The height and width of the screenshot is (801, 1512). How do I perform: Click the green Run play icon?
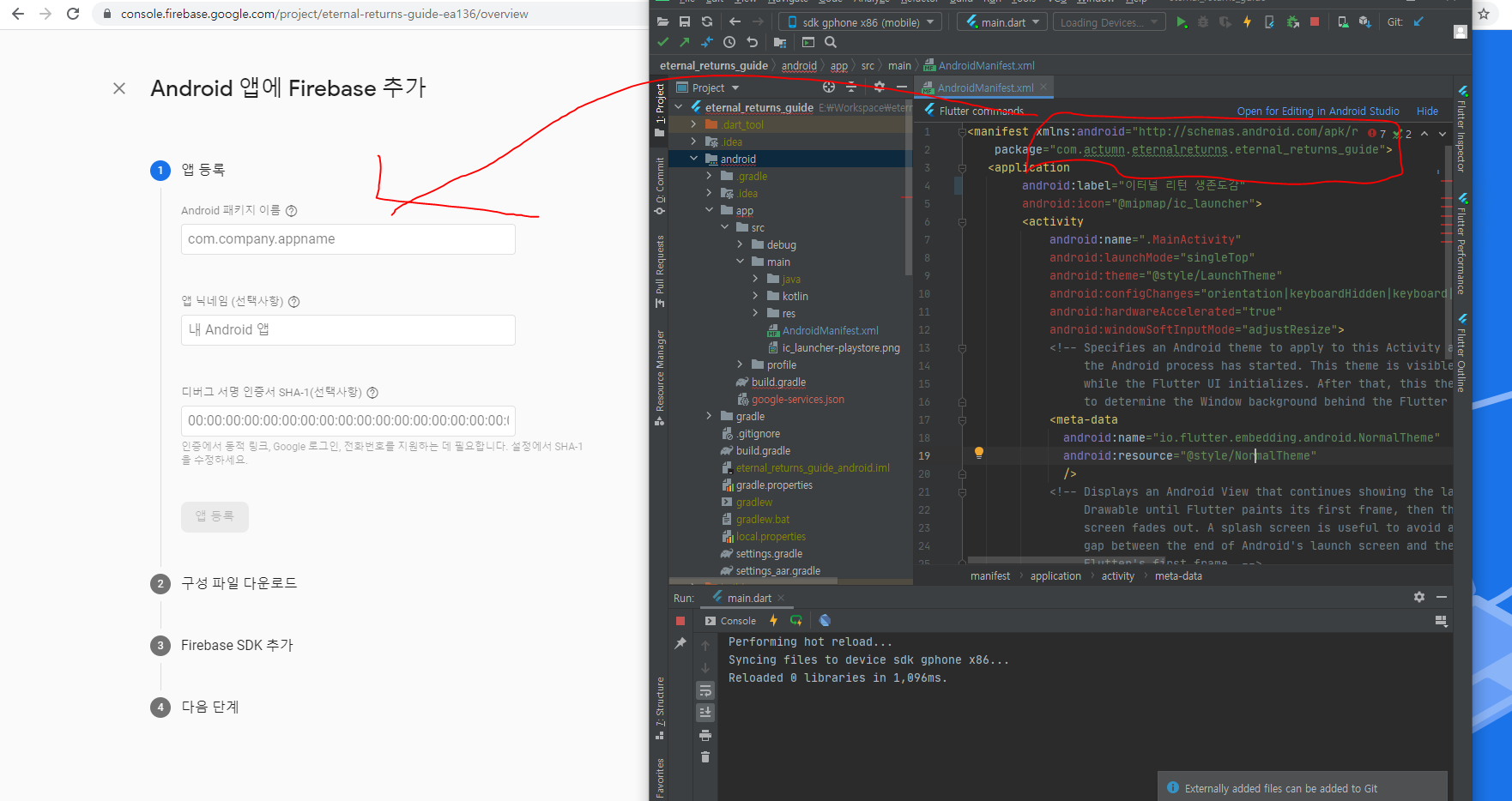1182,22
